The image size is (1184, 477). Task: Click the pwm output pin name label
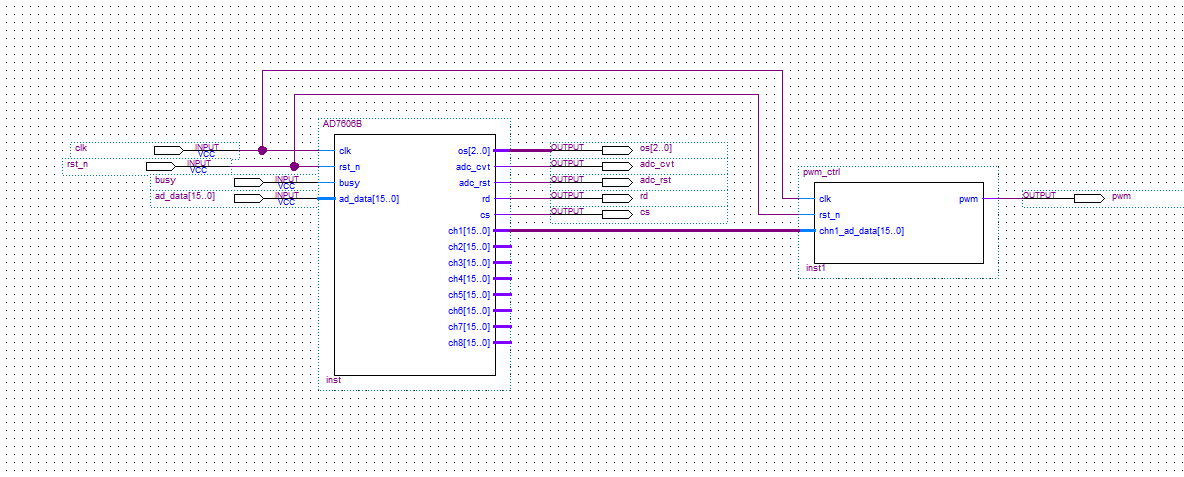(x=1121, y=196)
